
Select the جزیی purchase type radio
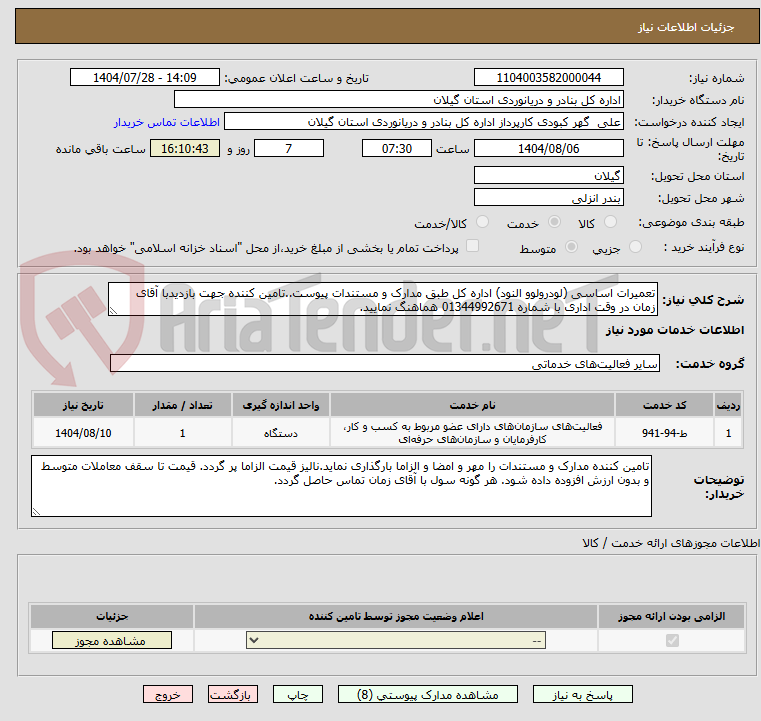[635, 247]
